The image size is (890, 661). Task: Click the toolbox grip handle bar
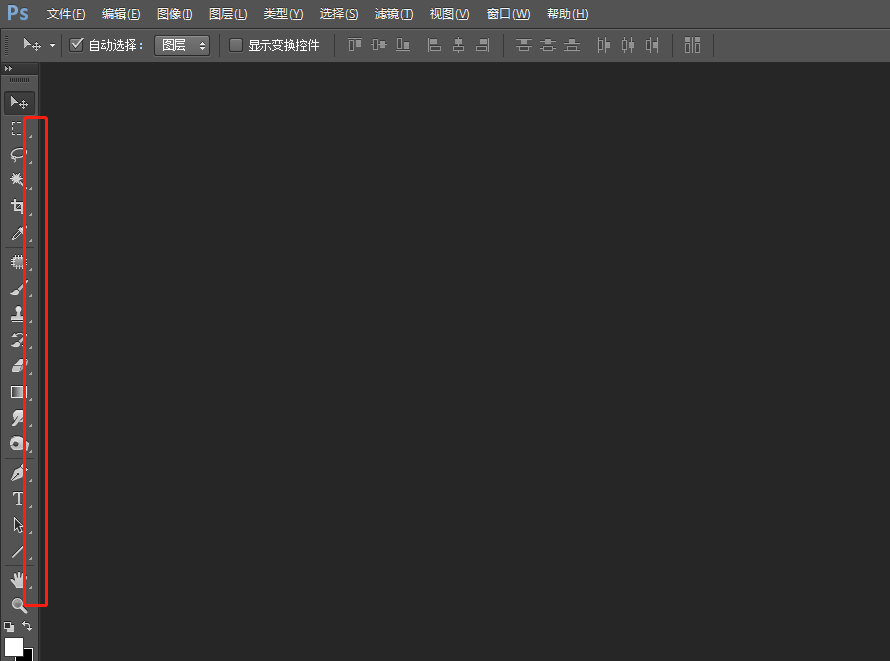coord(19,80)
